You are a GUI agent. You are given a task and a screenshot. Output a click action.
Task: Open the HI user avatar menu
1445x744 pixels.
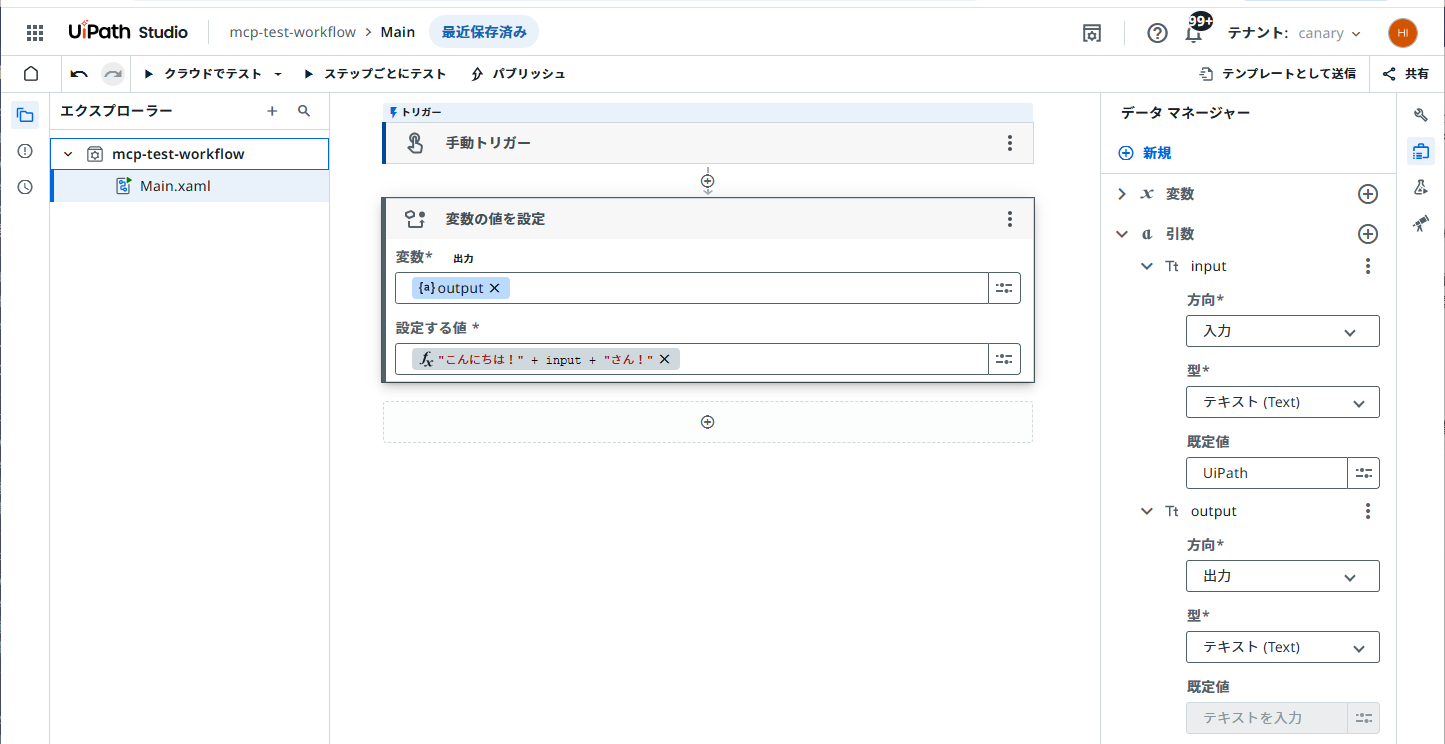tap(1402, 33)
